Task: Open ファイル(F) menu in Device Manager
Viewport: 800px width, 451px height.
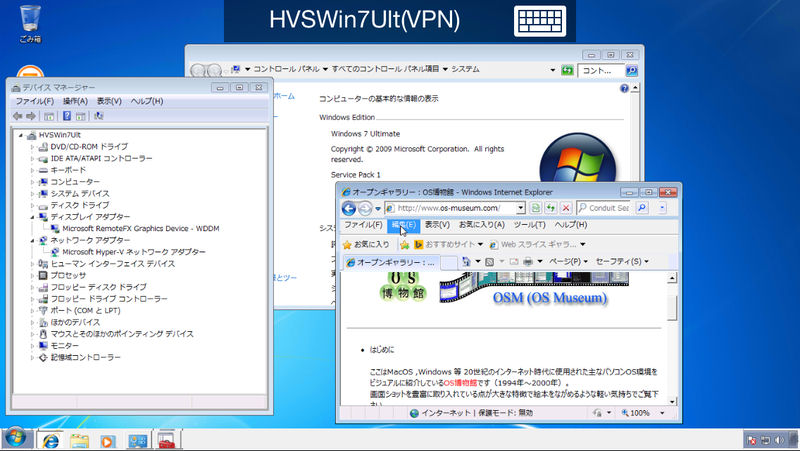Action: click(x=35, y=102)
